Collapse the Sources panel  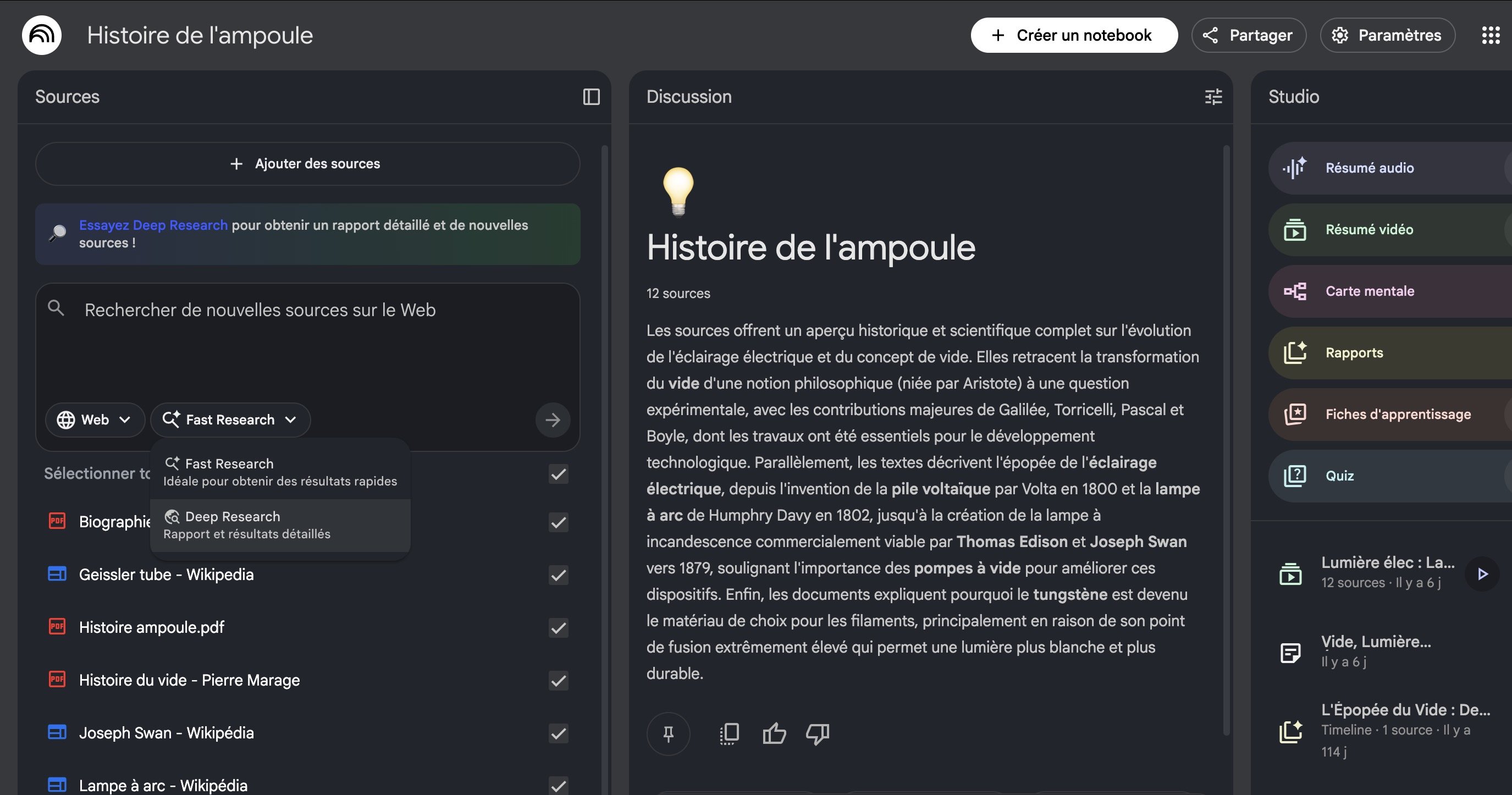point(592,97)
